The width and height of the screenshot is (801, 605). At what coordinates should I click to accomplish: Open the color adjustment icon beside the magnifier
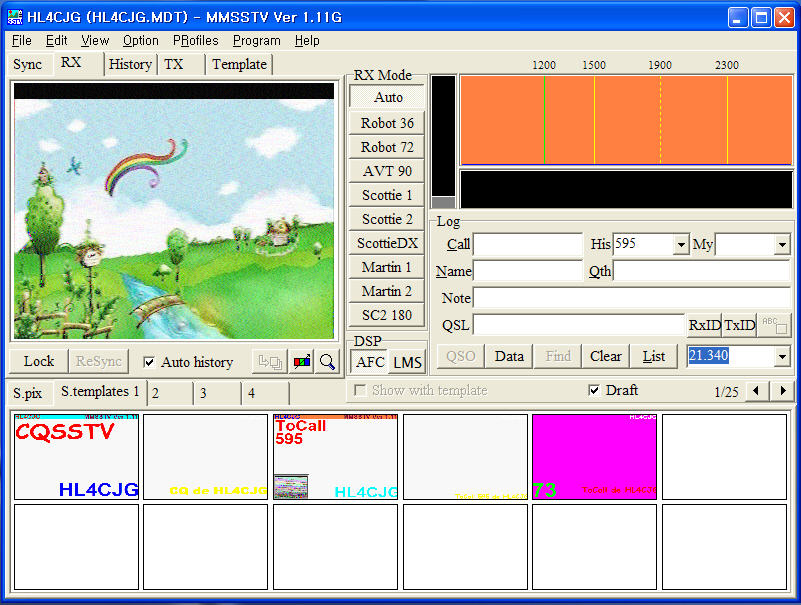[300, 362]
